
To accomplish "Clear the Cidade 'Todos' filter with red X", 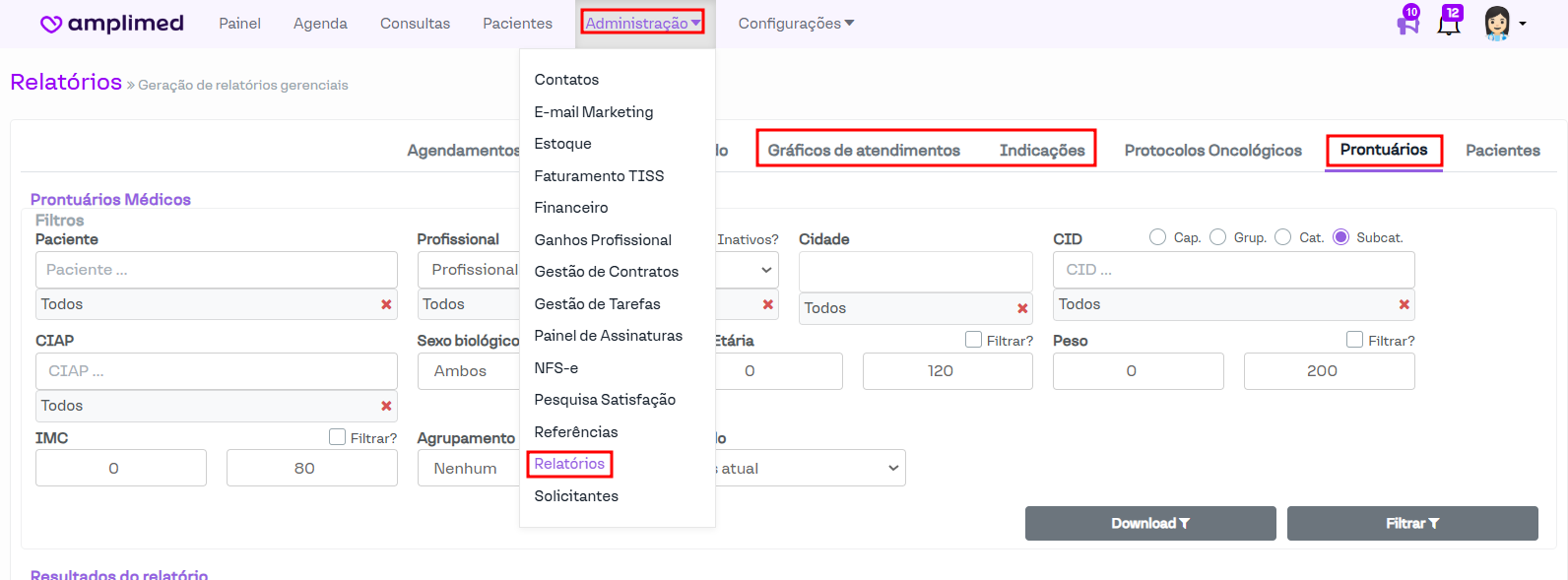I will click(1022, 308).
